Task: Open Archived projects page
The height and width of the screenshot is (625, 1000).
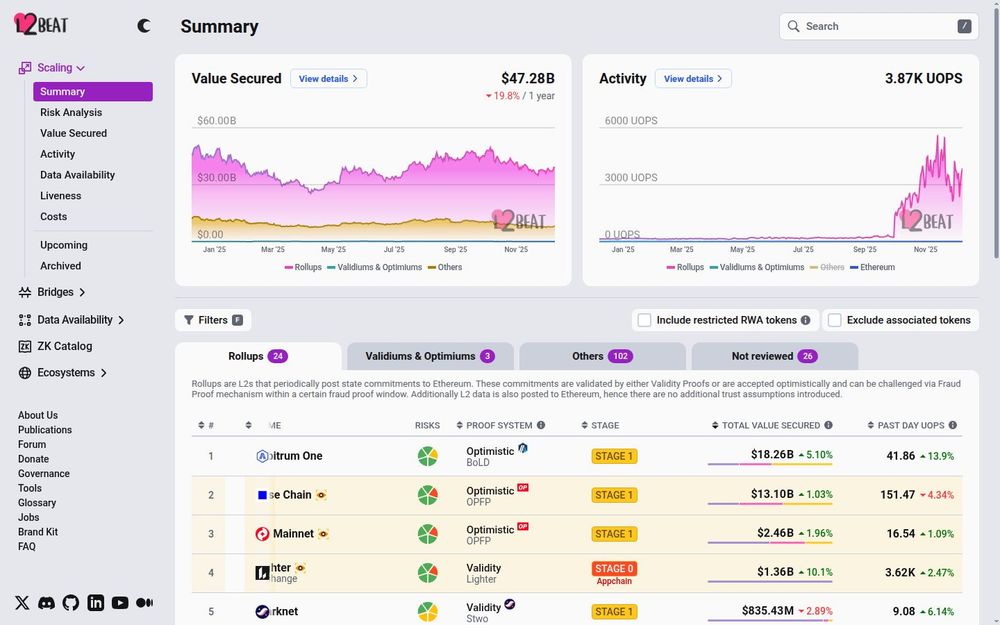Action: (61, 266)
